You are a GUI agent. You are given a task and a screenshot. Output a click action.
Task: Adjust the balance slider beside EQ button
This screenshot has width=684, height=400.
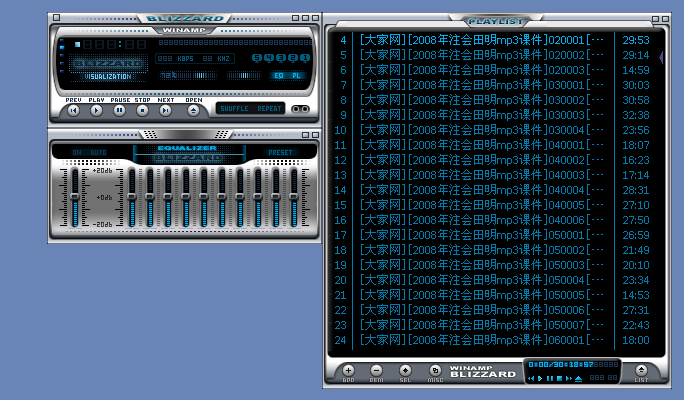pyautogui.click(x=243, y=76)
